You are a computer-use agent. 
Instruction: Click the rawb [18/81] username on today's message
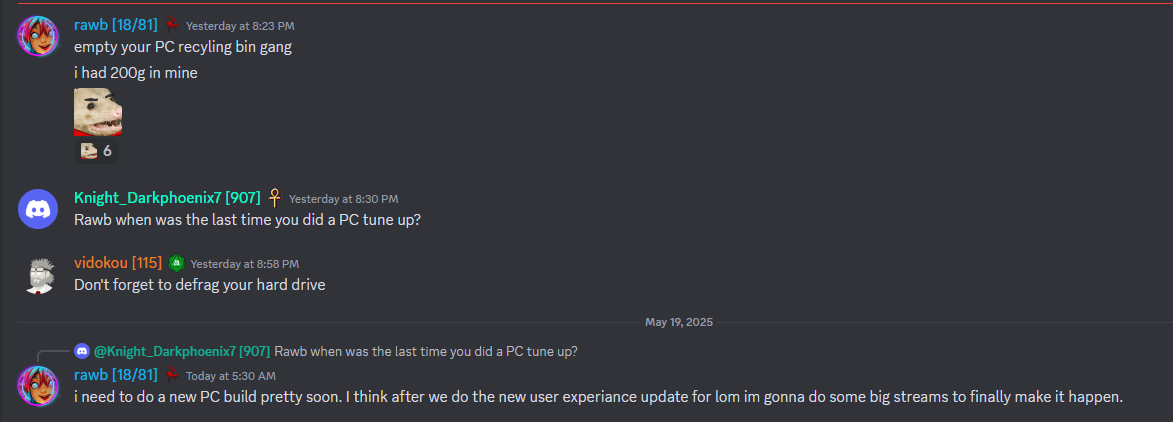pos(116,375)
